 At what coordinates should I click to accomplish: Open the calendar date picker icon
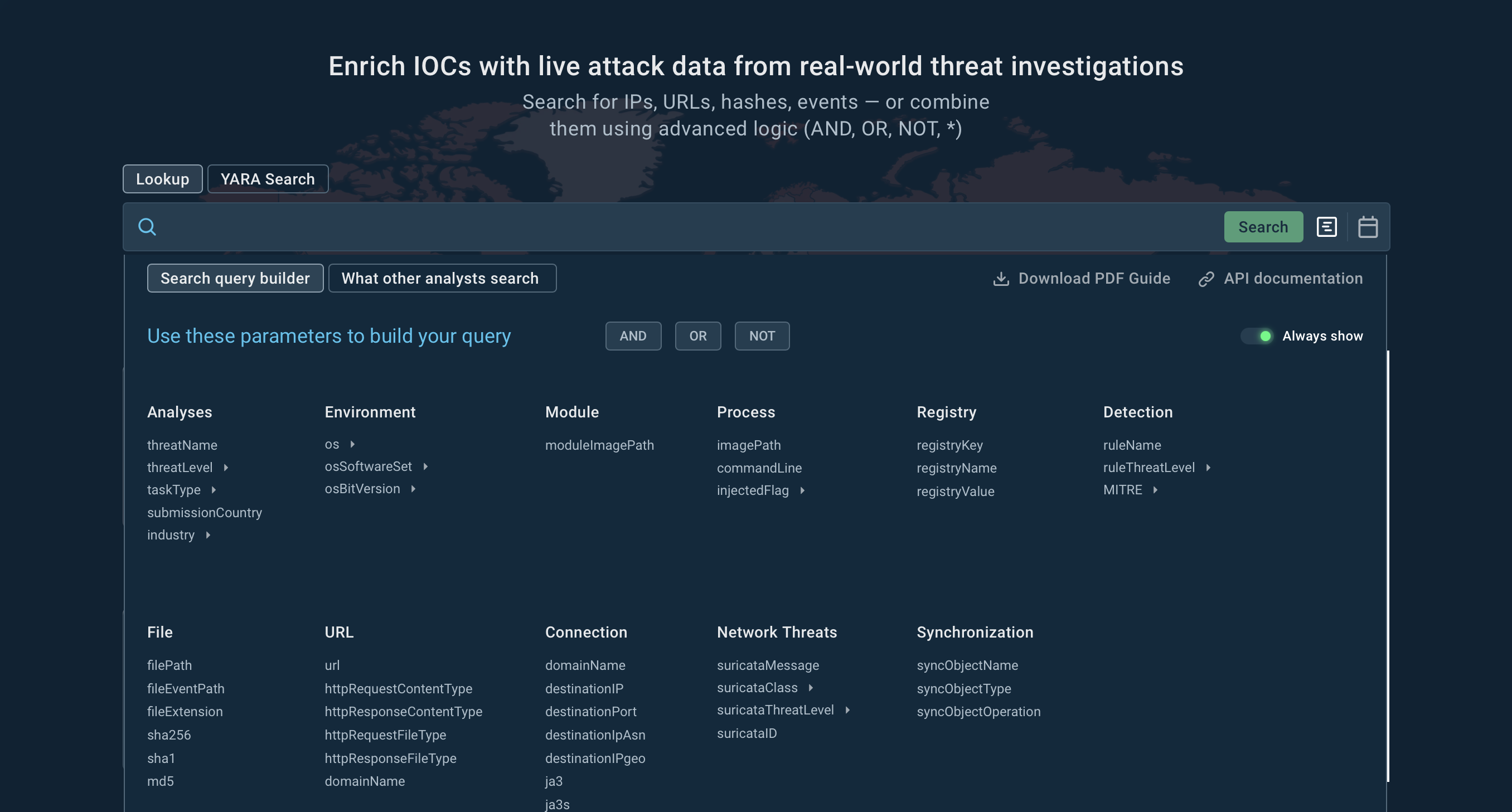click(x=1367, y=226)
